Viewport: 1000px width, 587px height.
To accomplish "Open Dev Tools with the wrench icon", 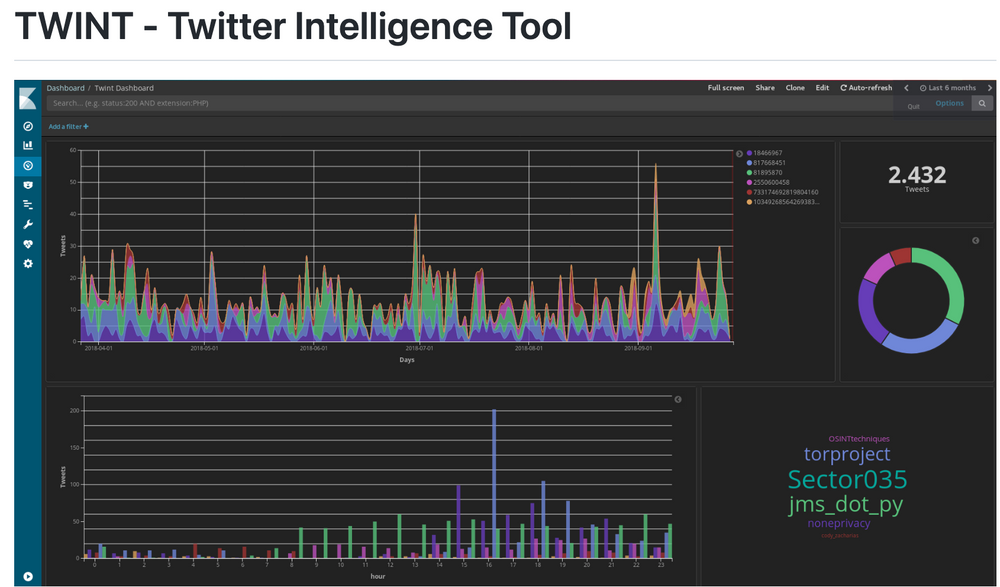I will [x=27, y=224].
